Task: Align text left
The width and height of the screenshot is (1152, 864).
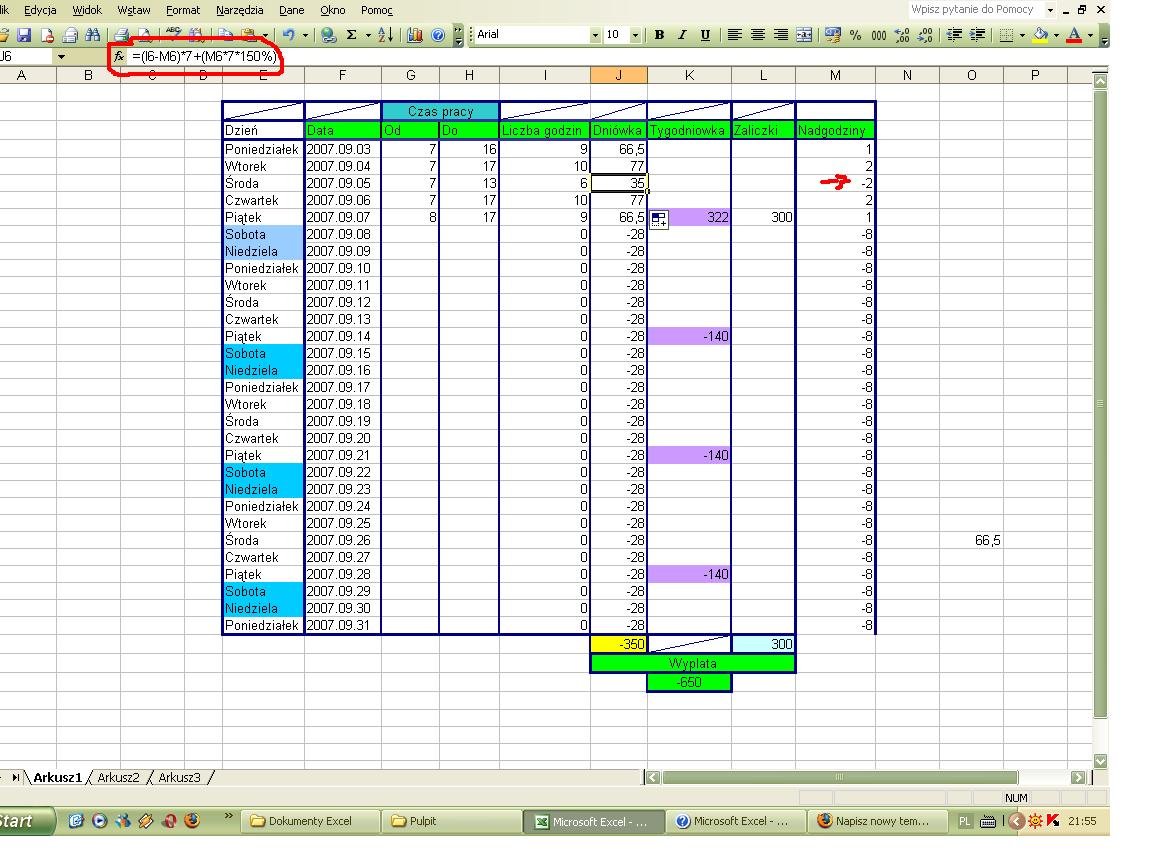Action: tap(734, 35)
